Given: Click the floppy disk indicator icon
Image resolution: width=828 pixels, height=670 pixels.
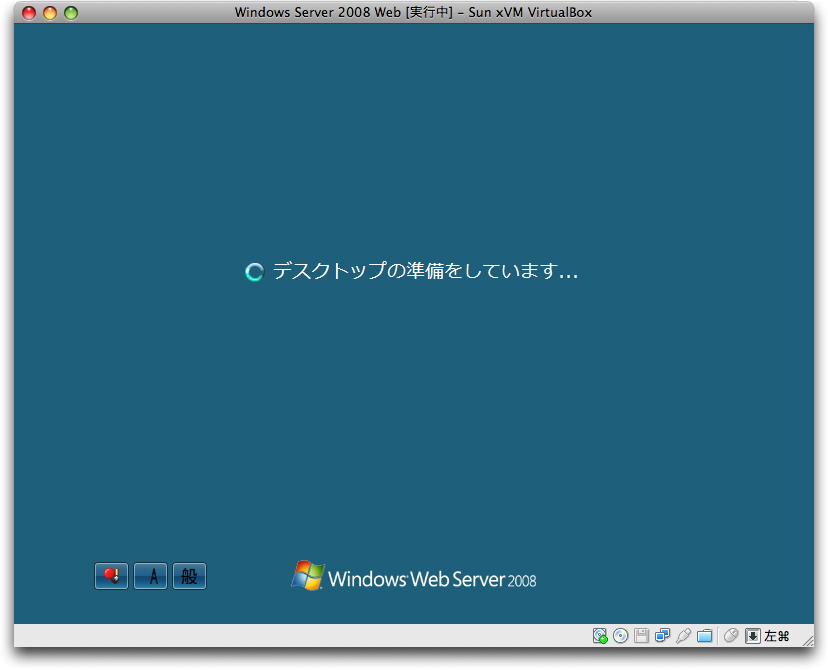Looking at the screenshot, I should click(x=641, y=636).
